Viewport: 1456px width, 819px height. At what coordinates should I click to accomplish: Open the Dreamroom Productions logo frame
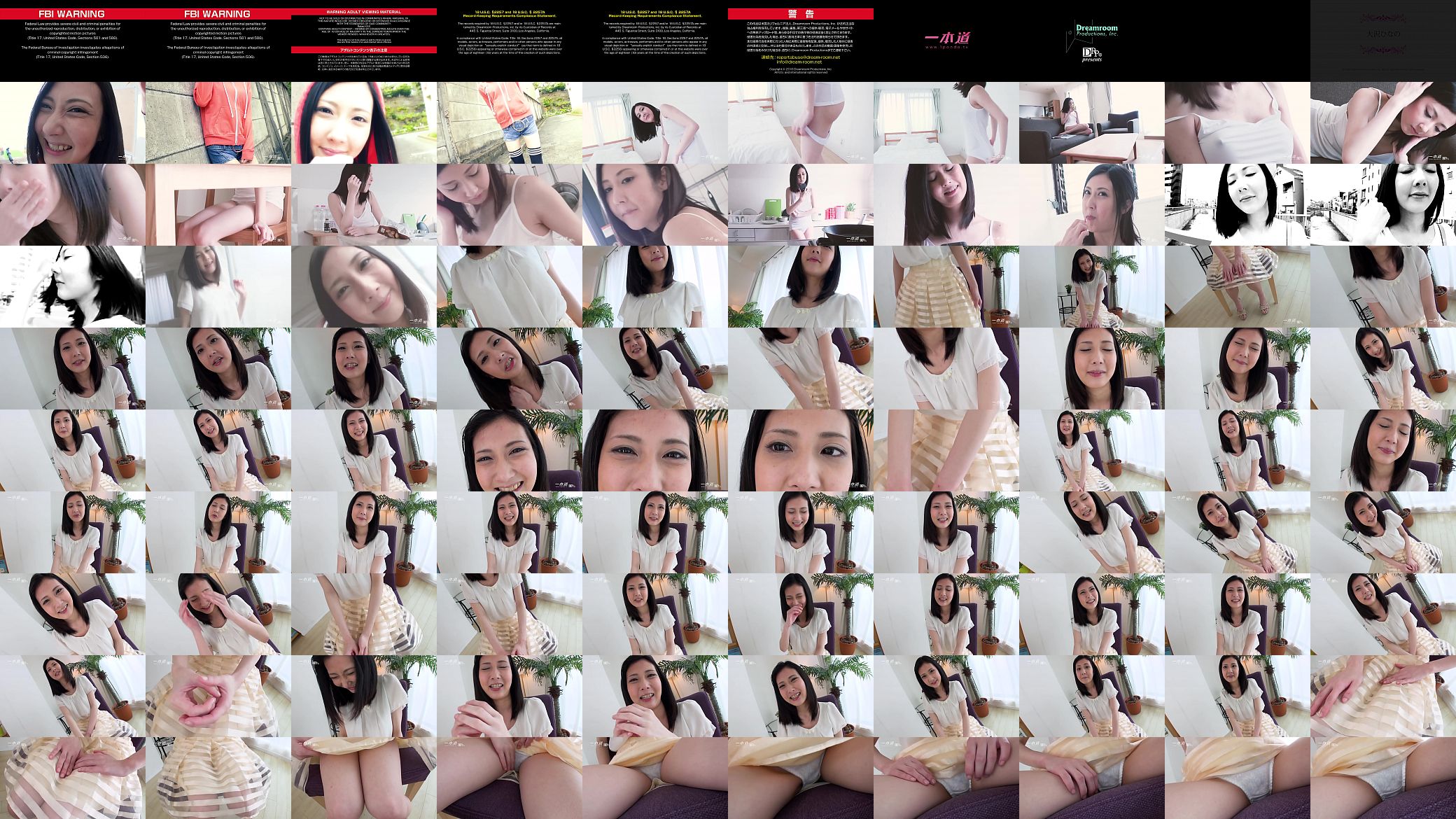point(1092,41)
